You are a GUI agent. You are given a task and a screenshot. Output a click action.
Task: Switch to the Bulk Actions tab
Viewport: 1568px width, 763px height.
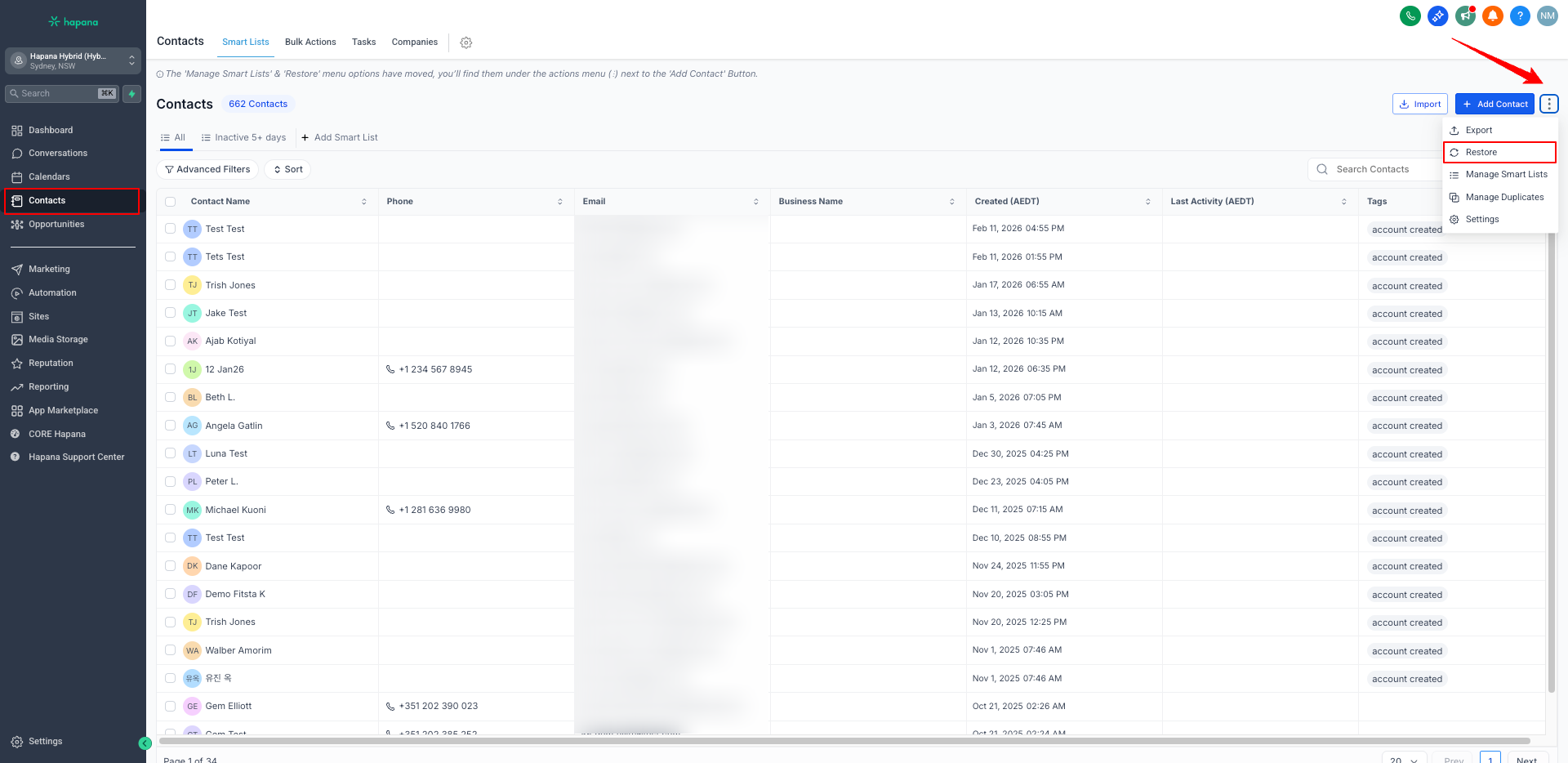(x=310, y=42)
